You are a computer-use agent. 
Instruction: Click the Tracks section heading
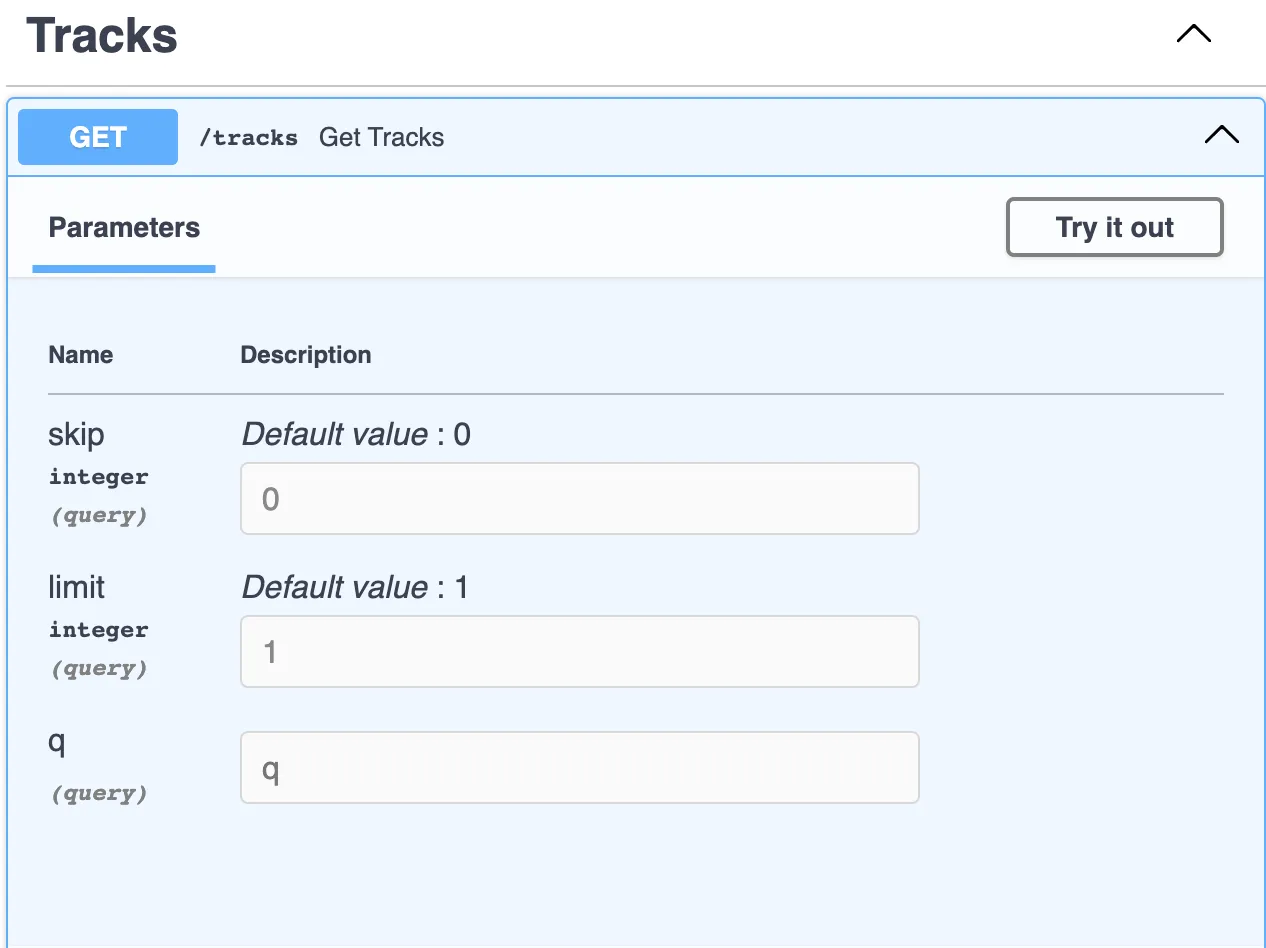click(102, 36)
